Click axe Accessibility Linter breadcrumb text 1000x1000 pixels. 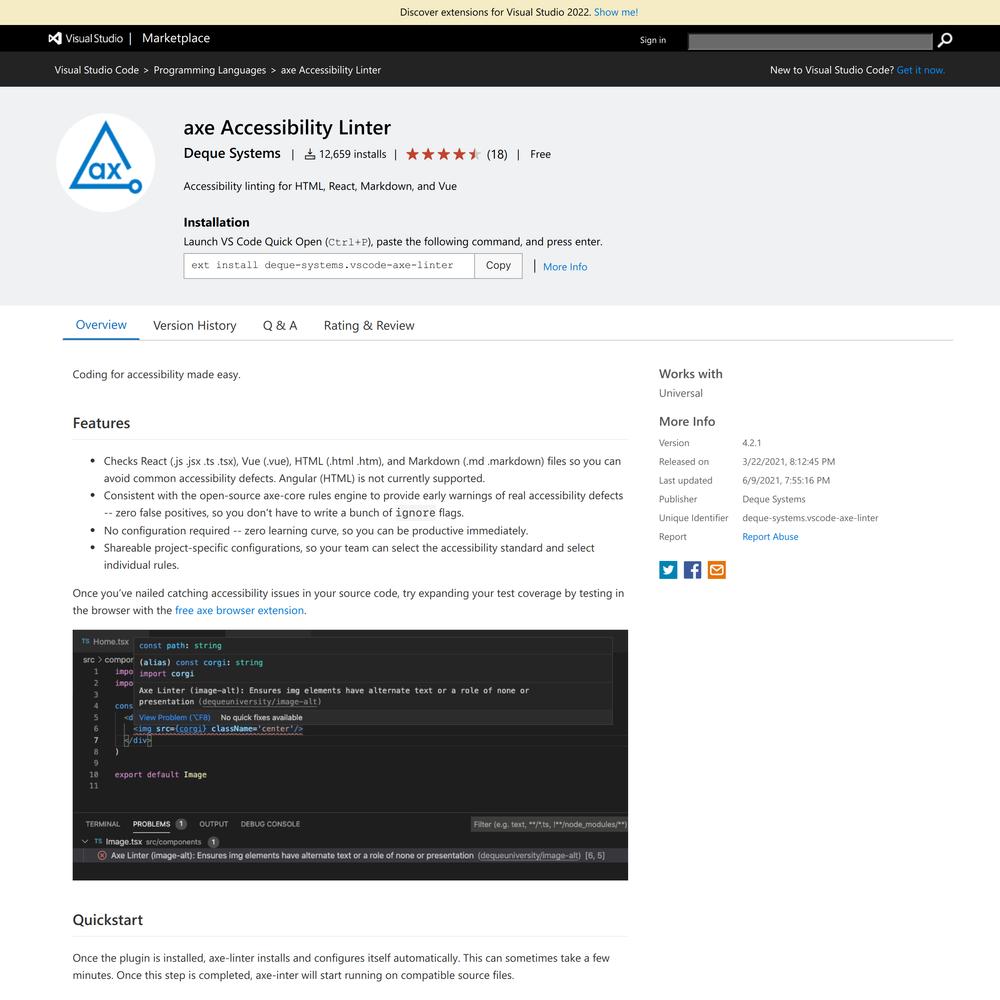331,70
